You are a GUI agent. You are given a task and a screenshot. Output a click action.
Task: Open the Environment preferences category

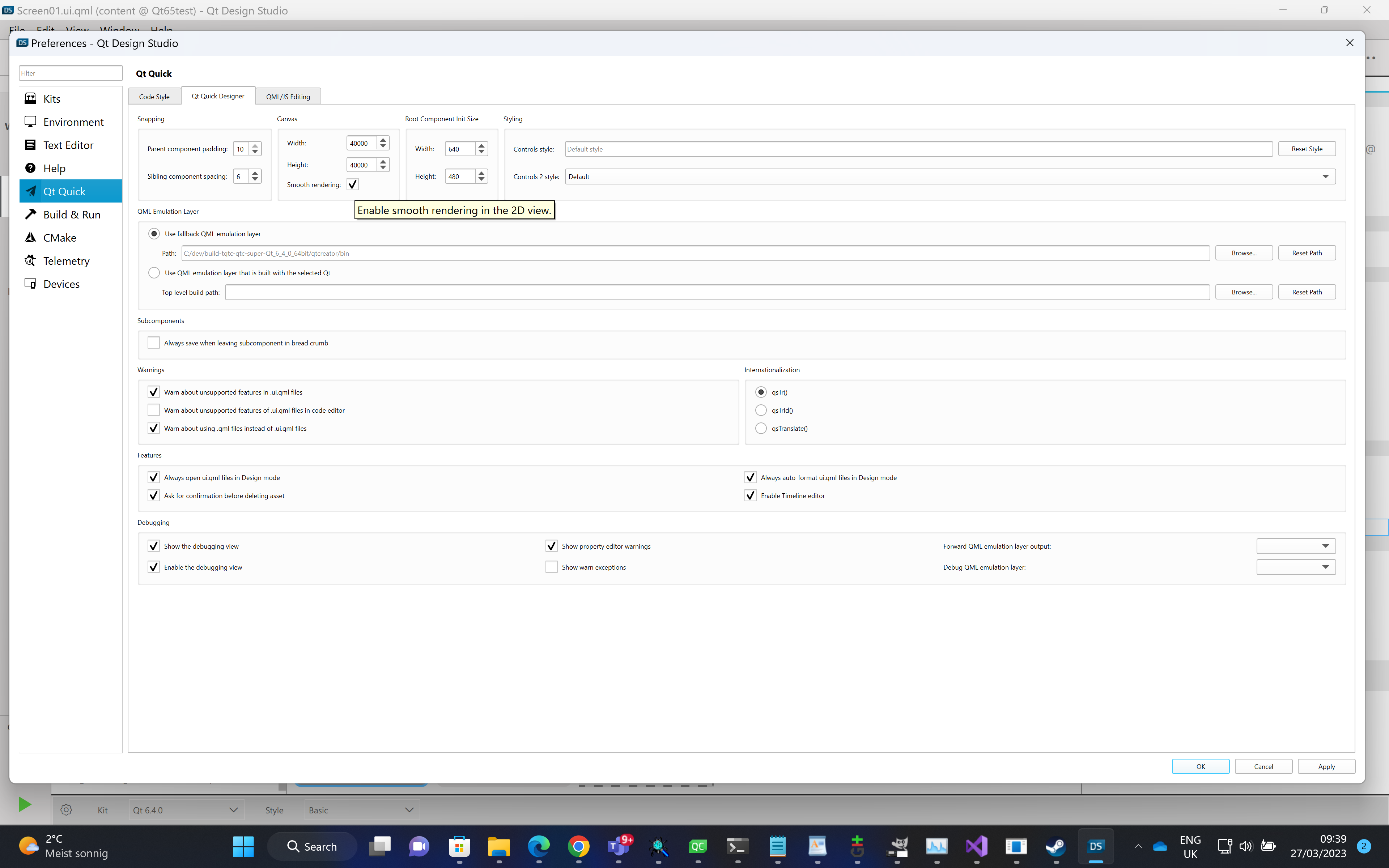[71, 122]
